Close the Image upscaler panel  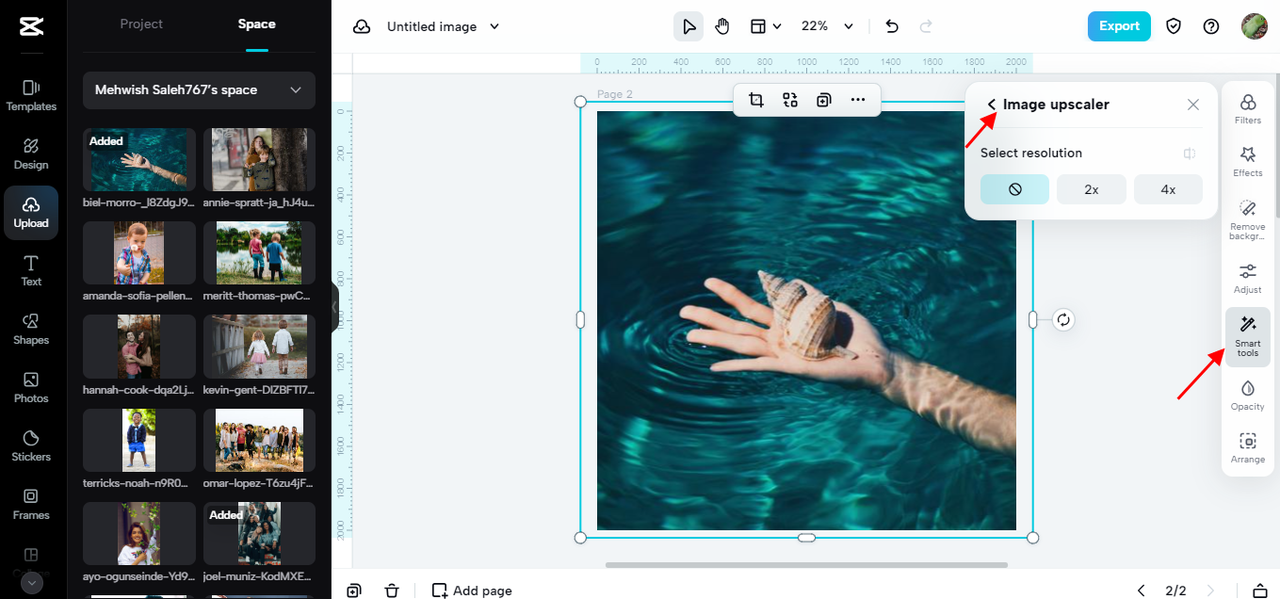(x=1193, y=105)
